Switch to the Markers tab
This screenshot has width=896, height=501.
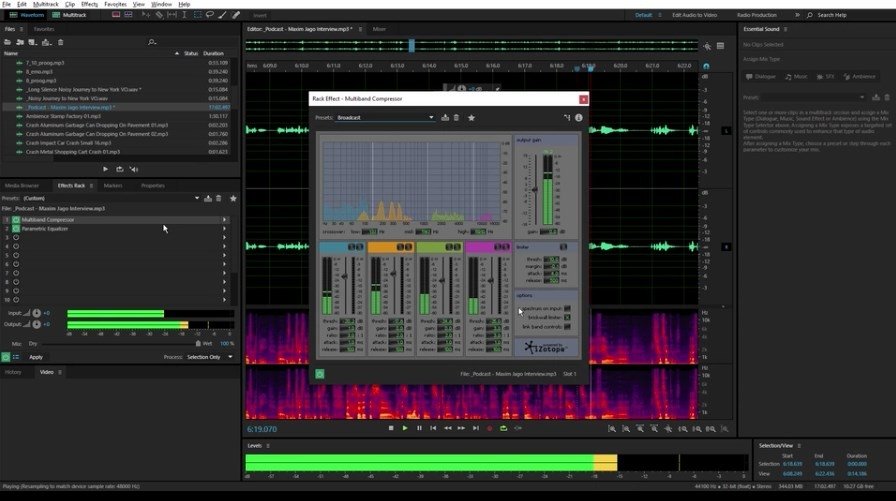pyautogui.click(x=113, y=185)
